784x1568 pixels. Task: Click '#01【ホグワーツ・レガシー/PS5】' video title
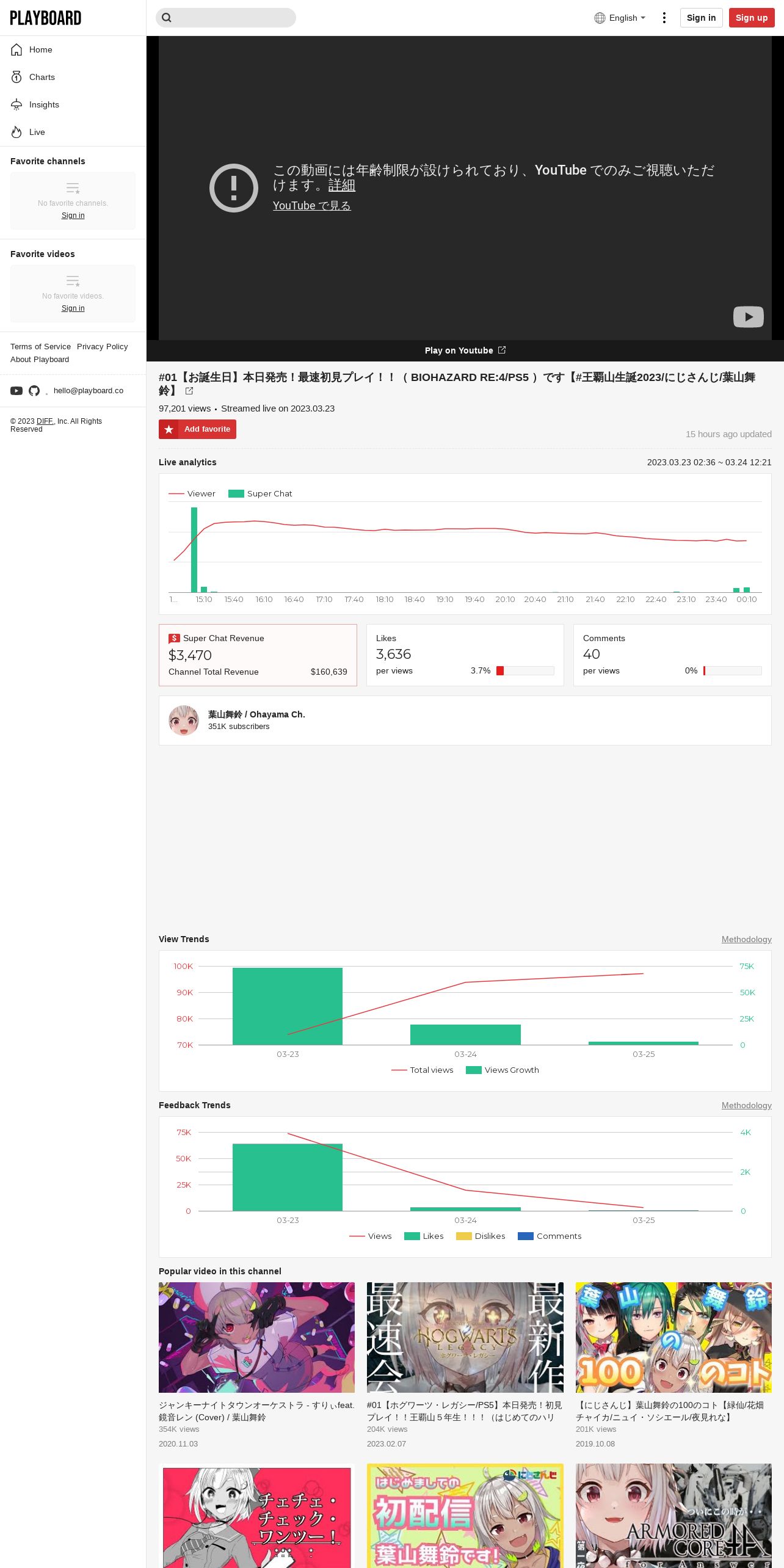click(x=465, y=1411)
